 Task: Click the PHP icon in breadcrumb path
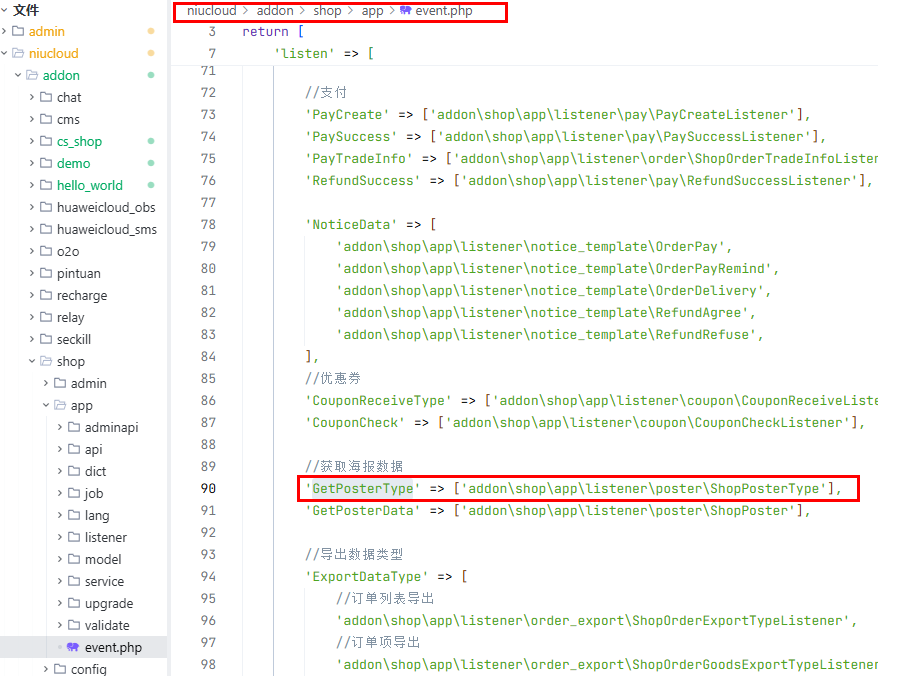(405, 11)
